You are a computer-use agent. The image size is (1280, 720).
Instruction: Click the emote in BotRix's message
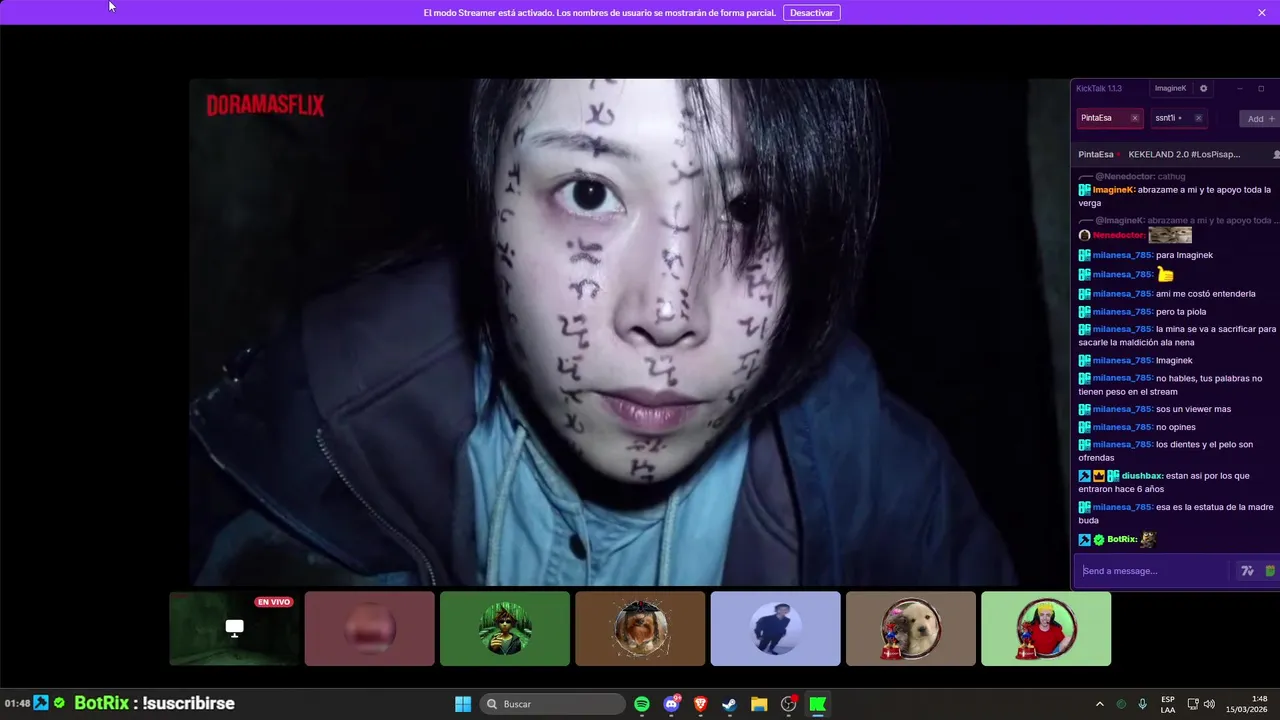[1148, 539]
